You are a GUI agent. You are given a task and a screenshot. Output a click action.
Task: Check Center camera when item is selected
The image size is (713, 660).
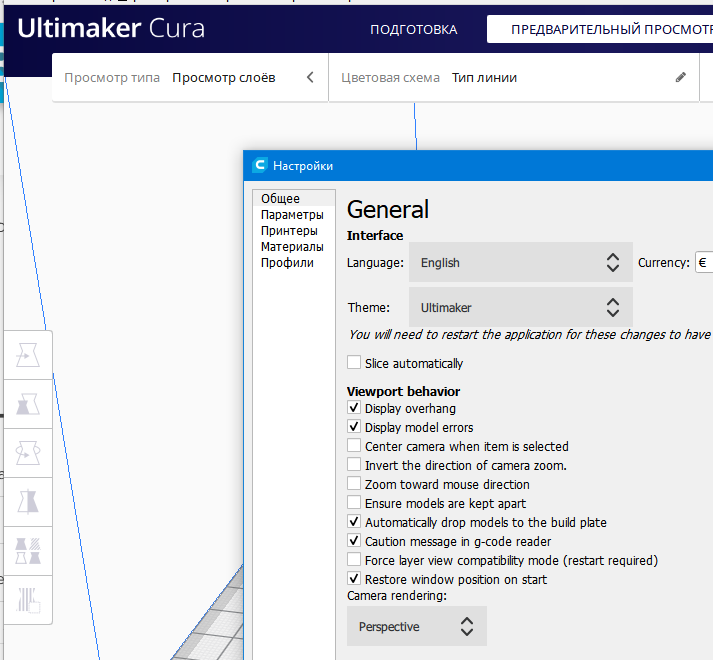[354, 445]
